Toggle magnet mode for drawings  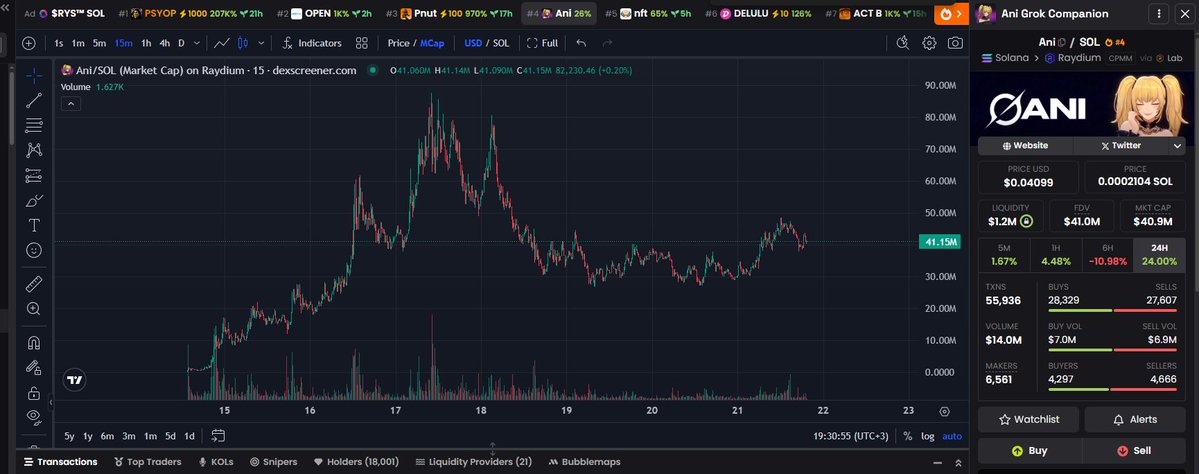tap(34, 343)
